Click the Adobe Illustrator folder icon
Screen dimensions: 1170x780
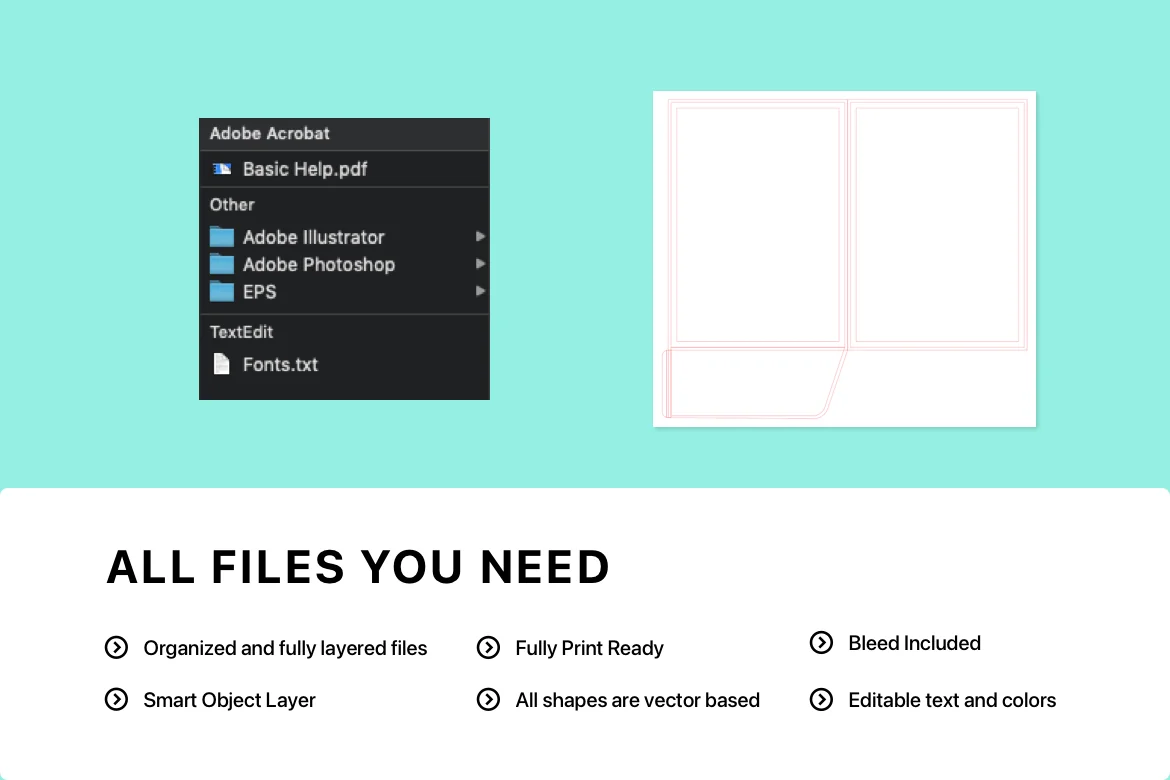pos(222,237)
